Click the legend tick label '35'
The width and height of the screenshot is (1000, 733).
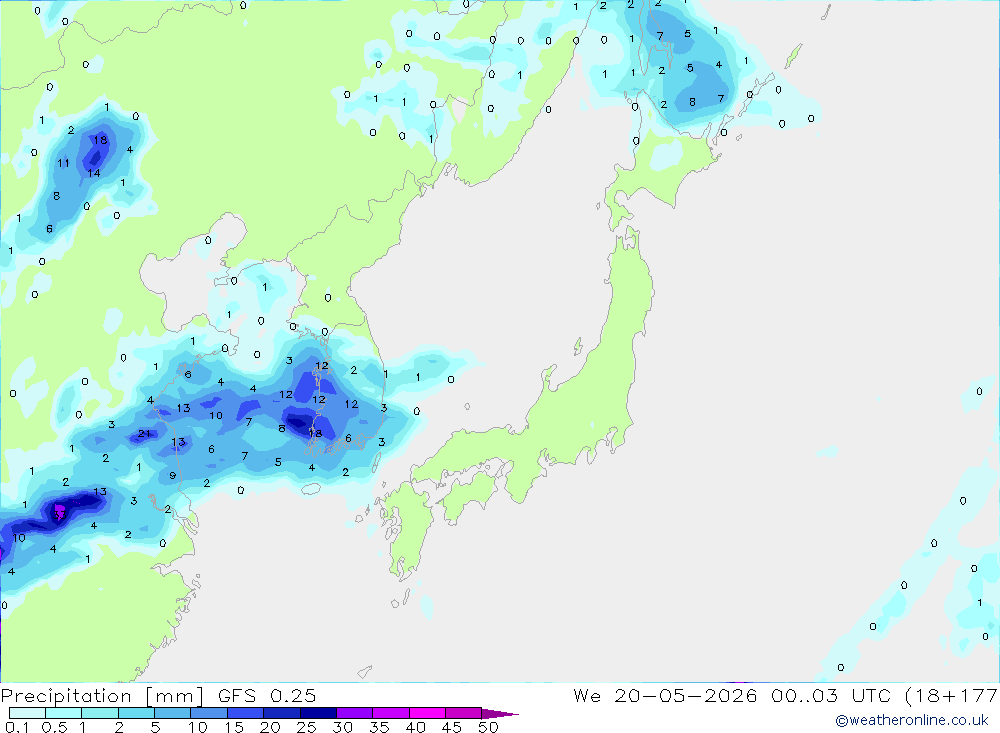point(379,727)
